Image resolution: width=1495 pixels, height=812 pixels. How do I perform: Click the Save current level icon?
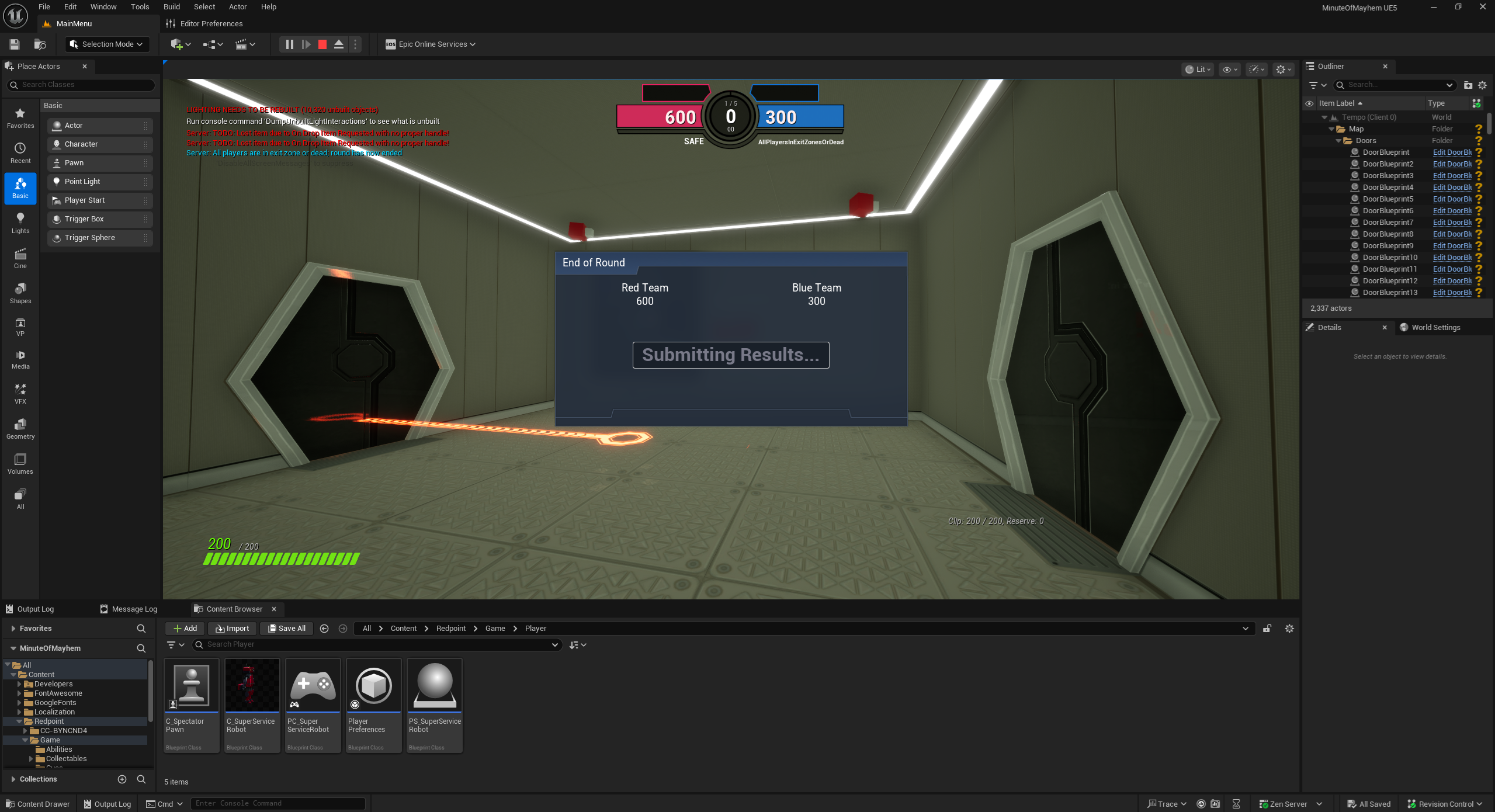tap(15, 44)
